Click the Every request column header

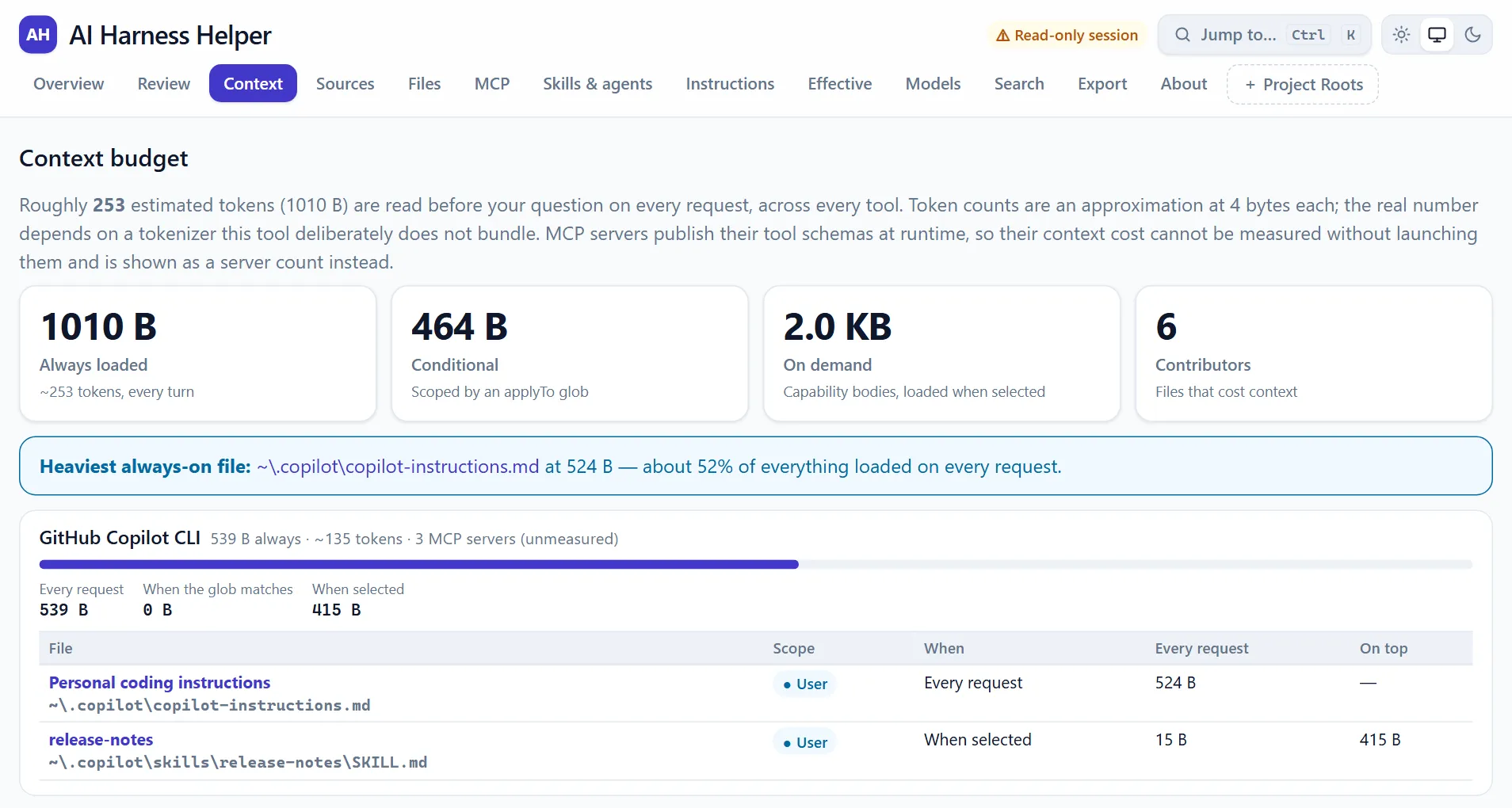1201,648
